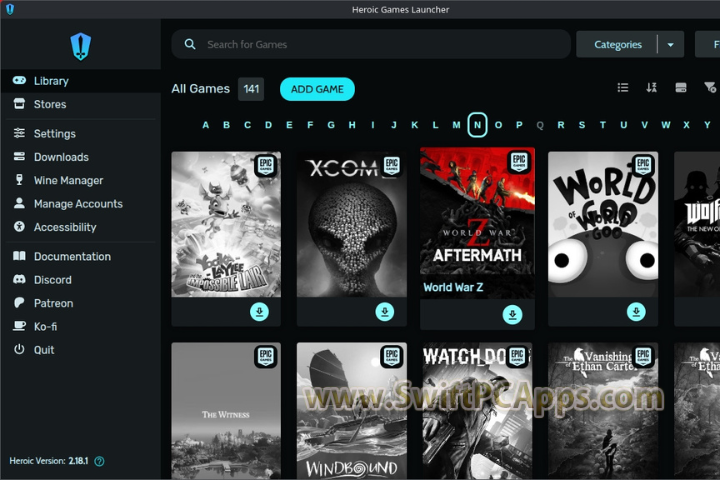Filter games by letter P

[519, 125]
